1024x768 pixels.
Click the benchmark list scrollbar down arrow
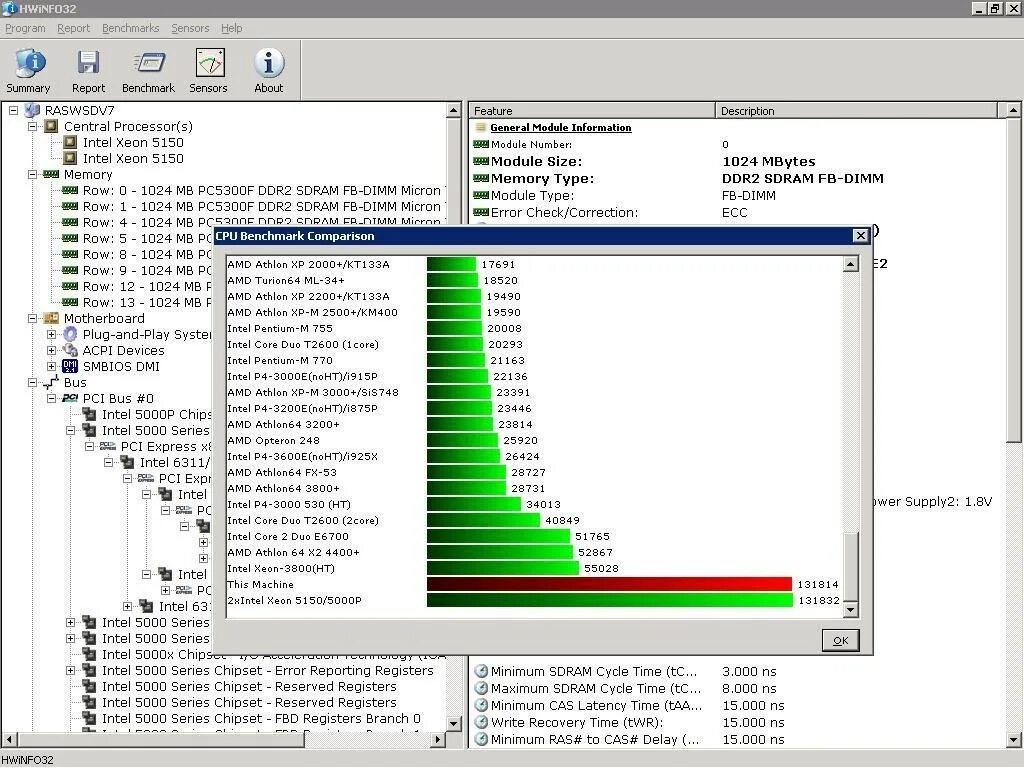(851, 609)
